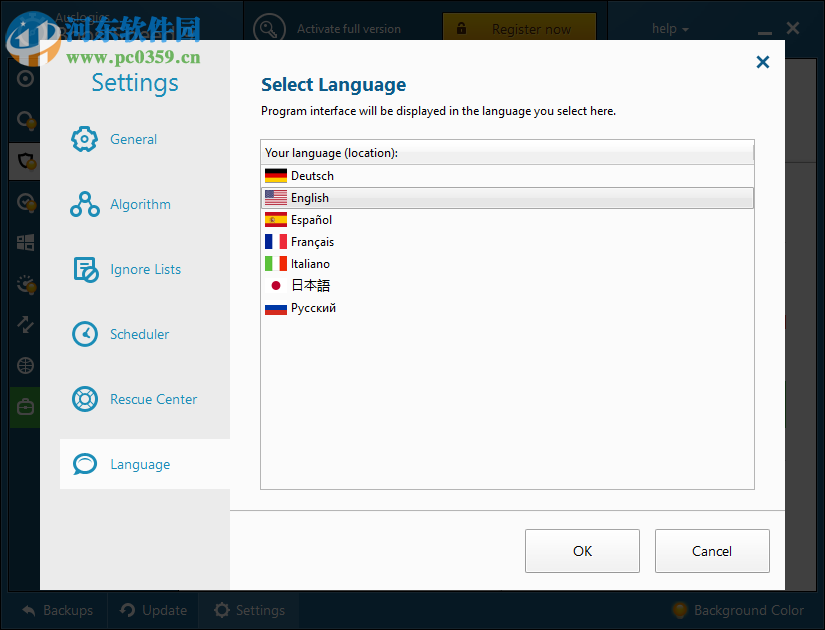Click Update in the bottom bar

153,611
